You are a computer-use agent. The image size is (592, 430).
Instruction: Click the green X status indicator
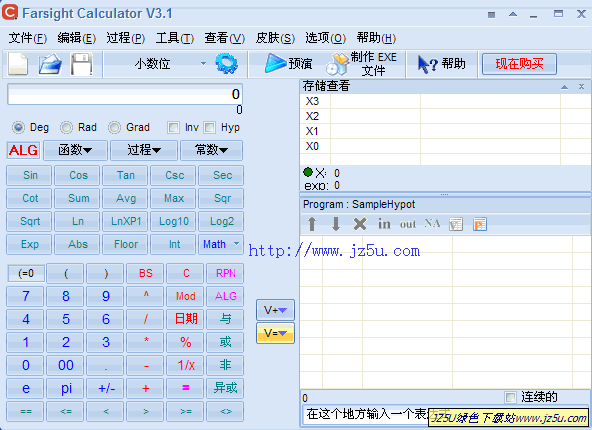[308, 173]
